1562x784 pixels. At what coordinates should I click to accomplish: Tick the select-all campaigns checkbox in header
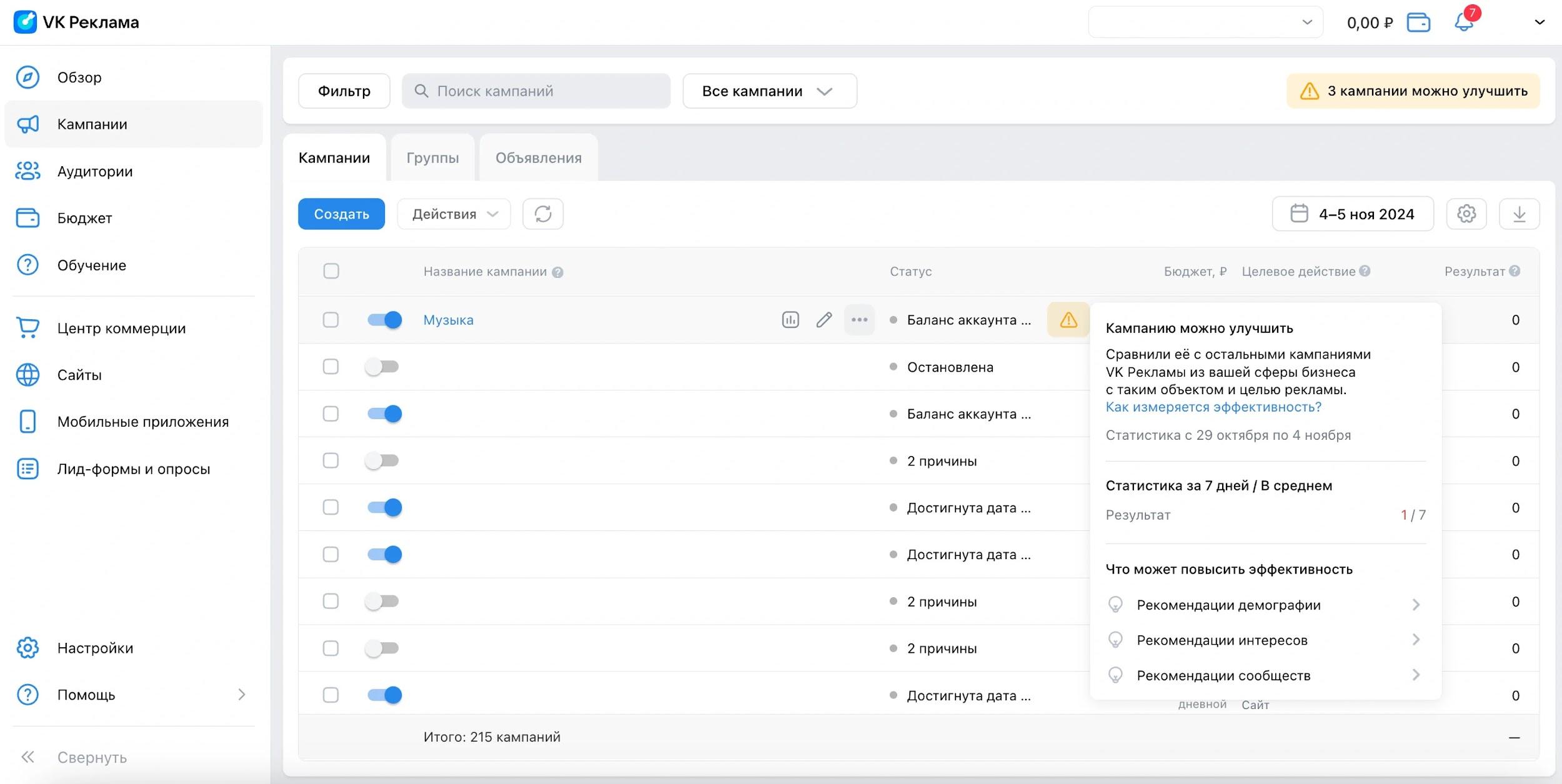point(331,271)
